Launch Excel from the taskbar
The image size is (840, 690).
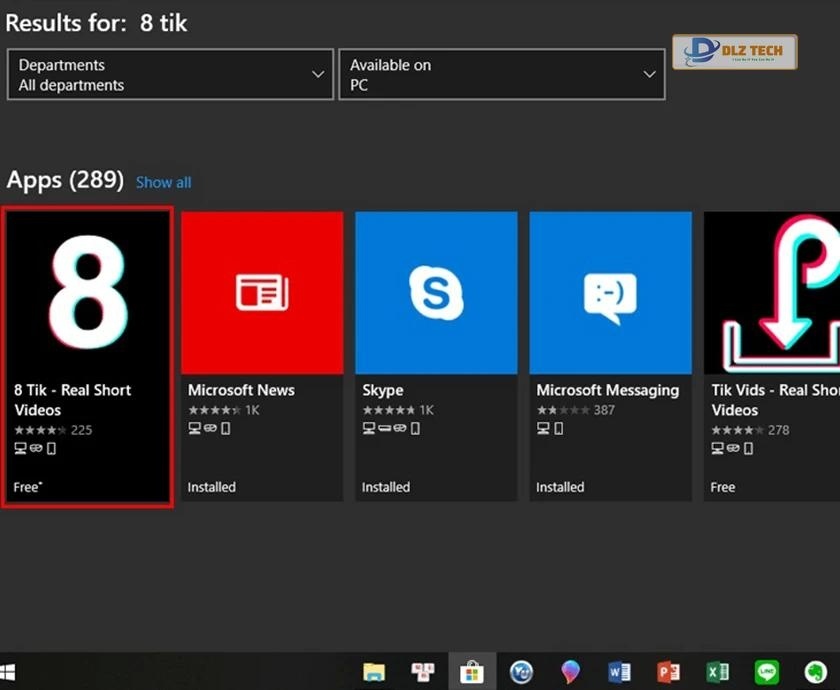pyautogui.click(x=716, y=671)
